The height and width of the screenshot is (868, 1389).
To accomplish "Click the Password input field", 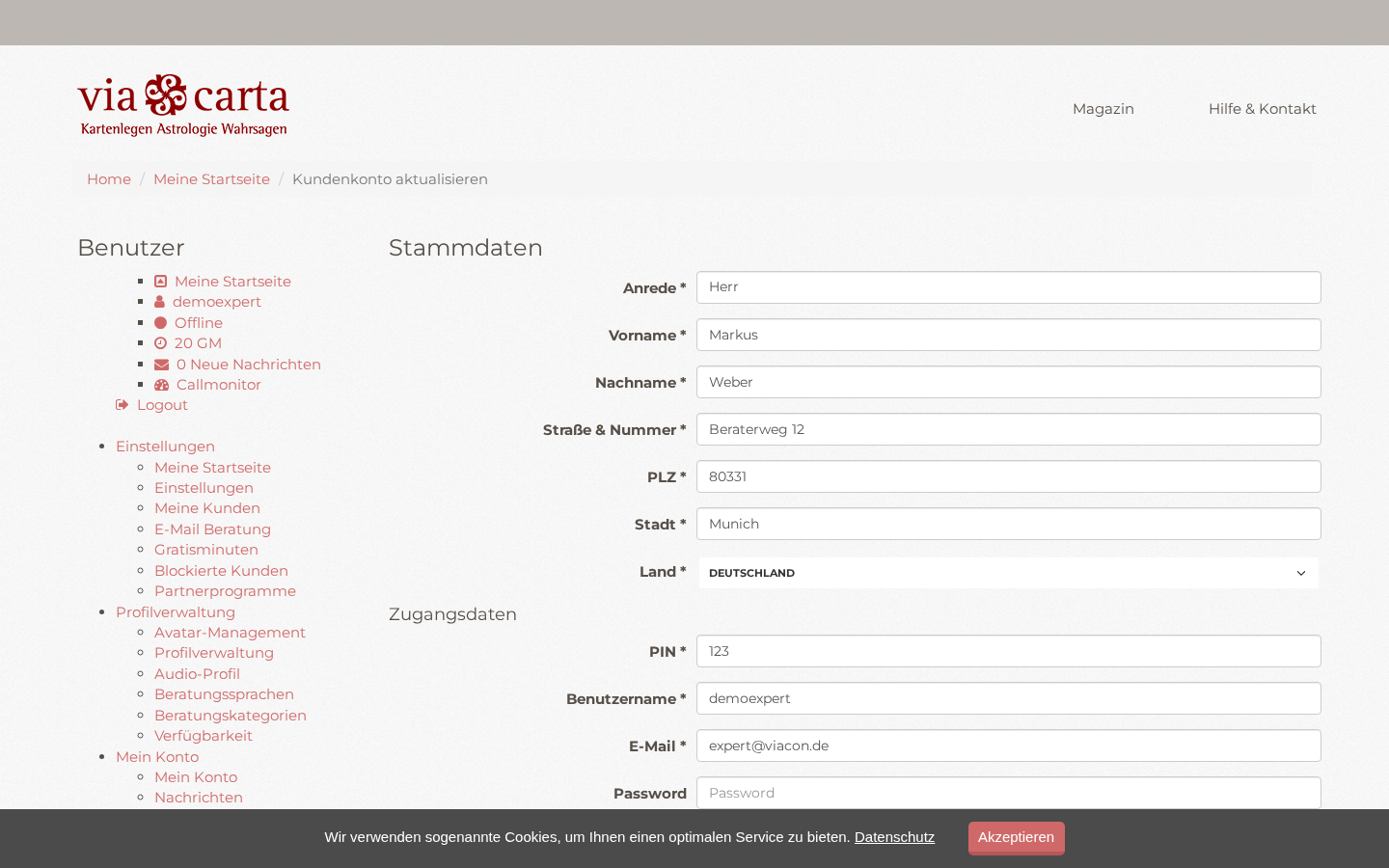I will [1008, 793].
